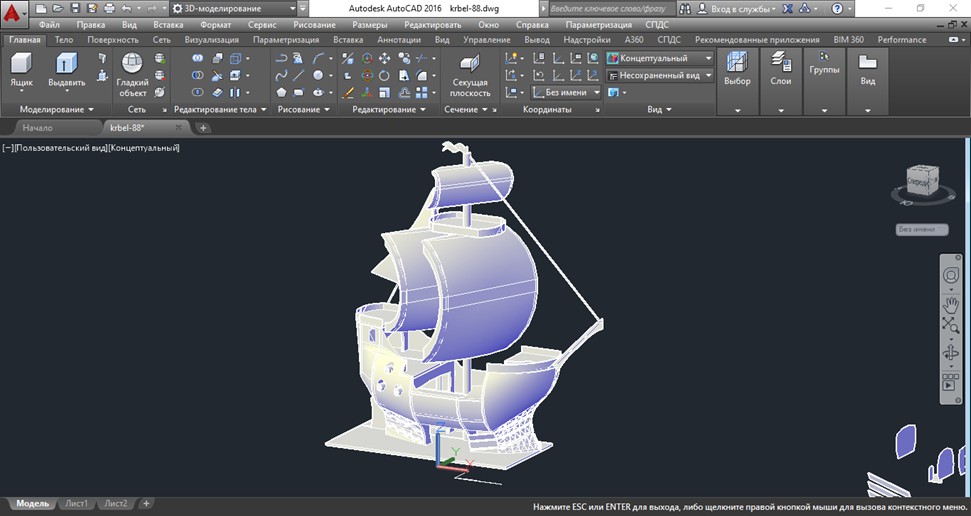Select the Ящик (Box) modeling tool
Screen dimensions: 971x516
coord(22,71)
